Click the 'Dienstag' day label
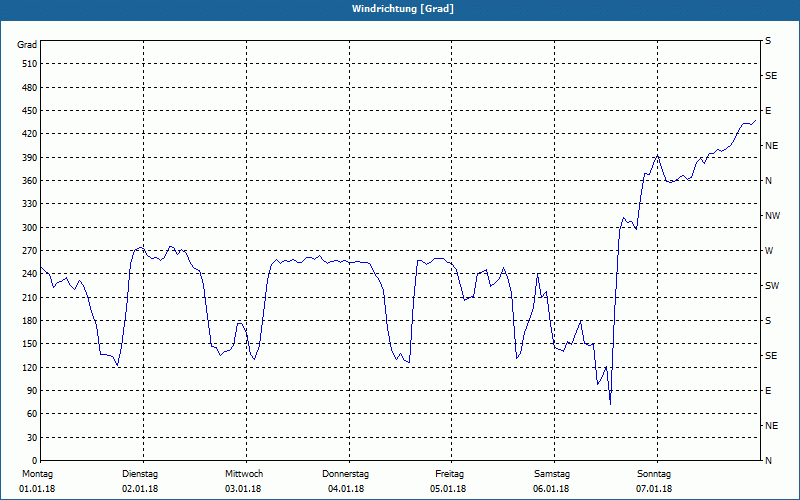 point(140,474)
